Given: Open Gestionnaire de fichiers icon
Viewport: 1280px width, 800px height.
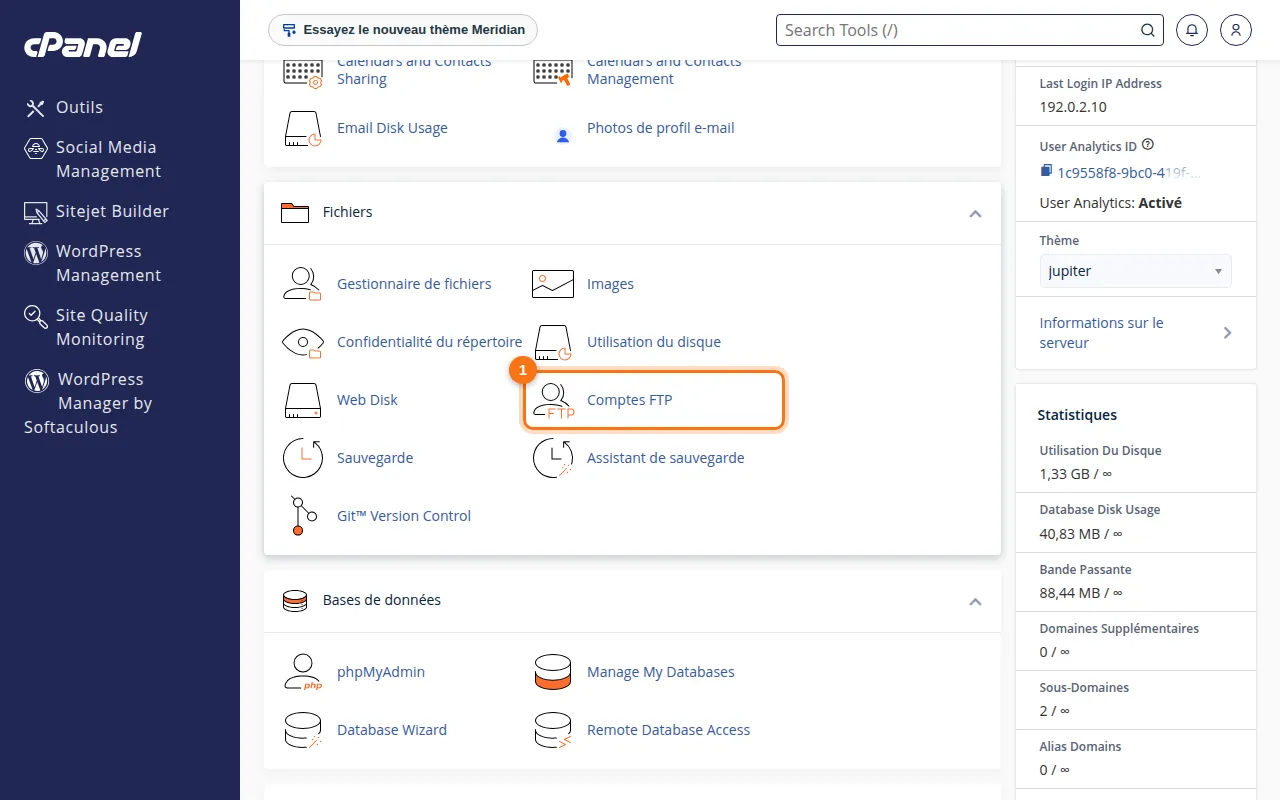Looking at the screenshot, I should pyautogui.click(x=302, y=284).
